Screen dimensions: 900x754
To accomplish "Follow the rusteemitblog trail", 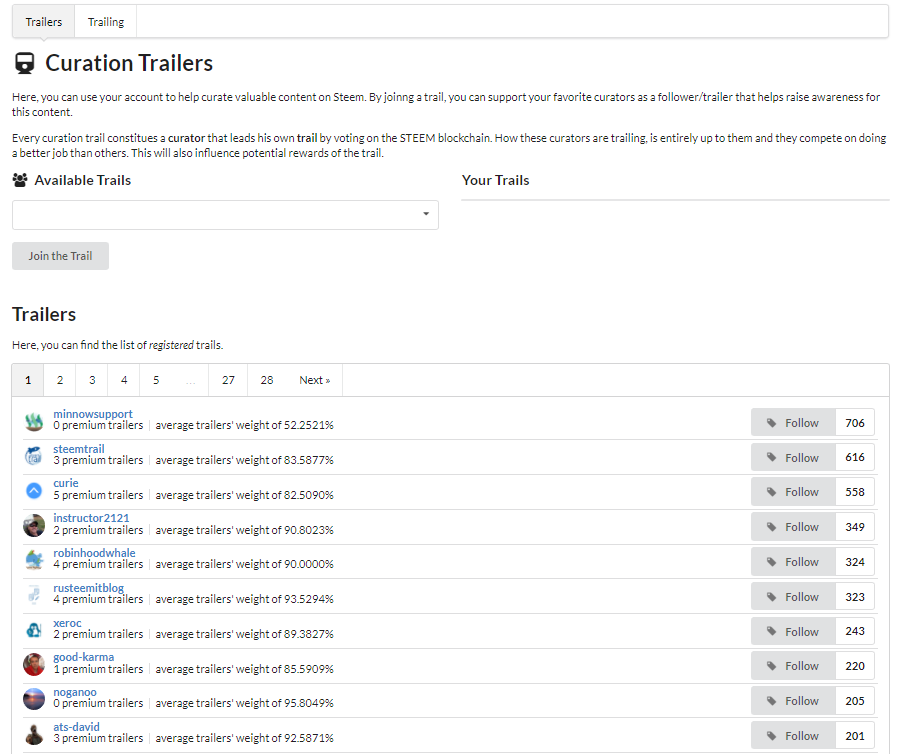I will tap(793, 597).
